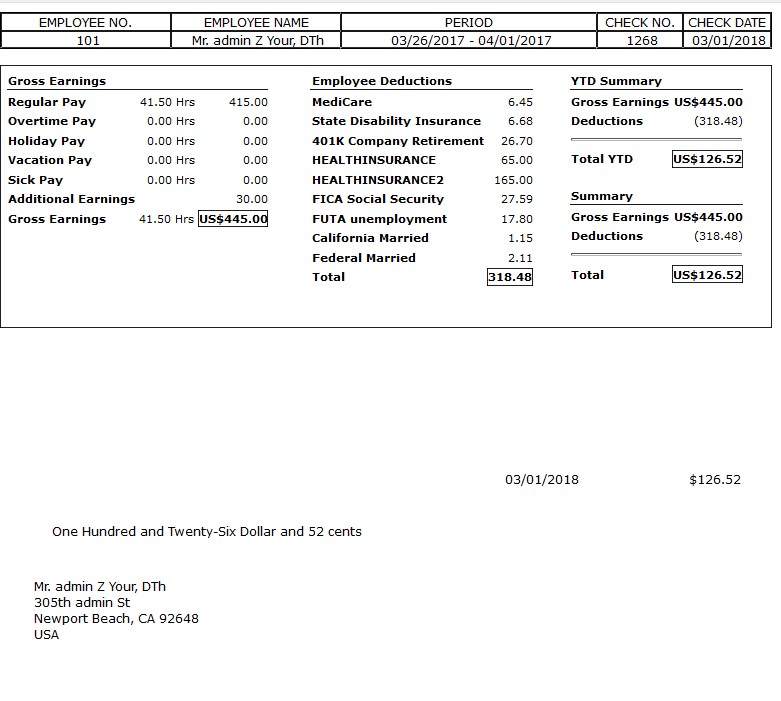Viewport: 781px width, 701px height.
Task: Select the YTD Summary section heading
Action: pos(616,81)
